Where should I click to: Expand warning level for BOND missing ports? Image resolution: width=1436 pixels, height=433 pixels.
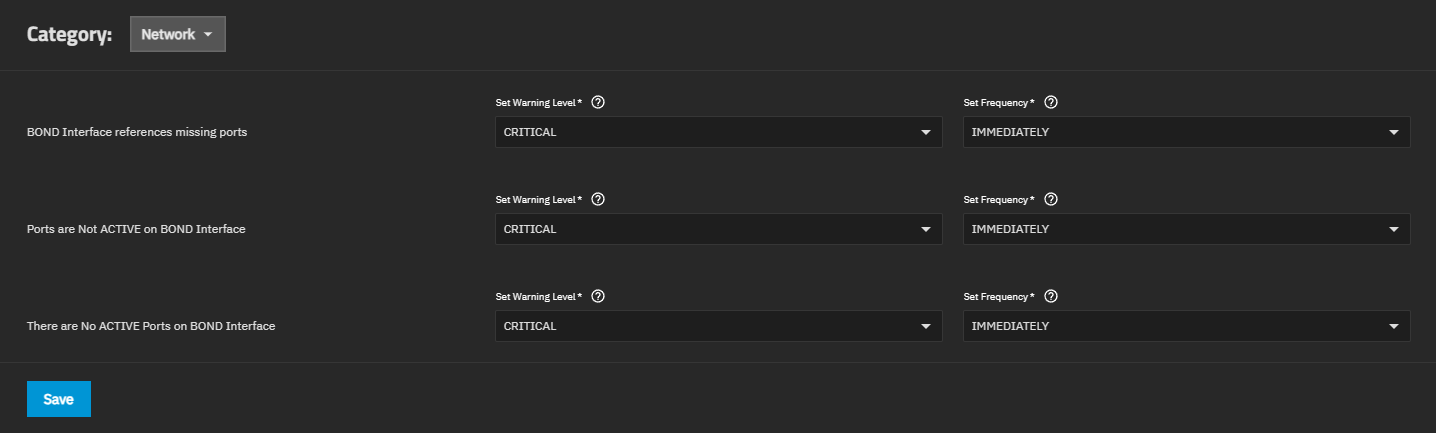718,132
